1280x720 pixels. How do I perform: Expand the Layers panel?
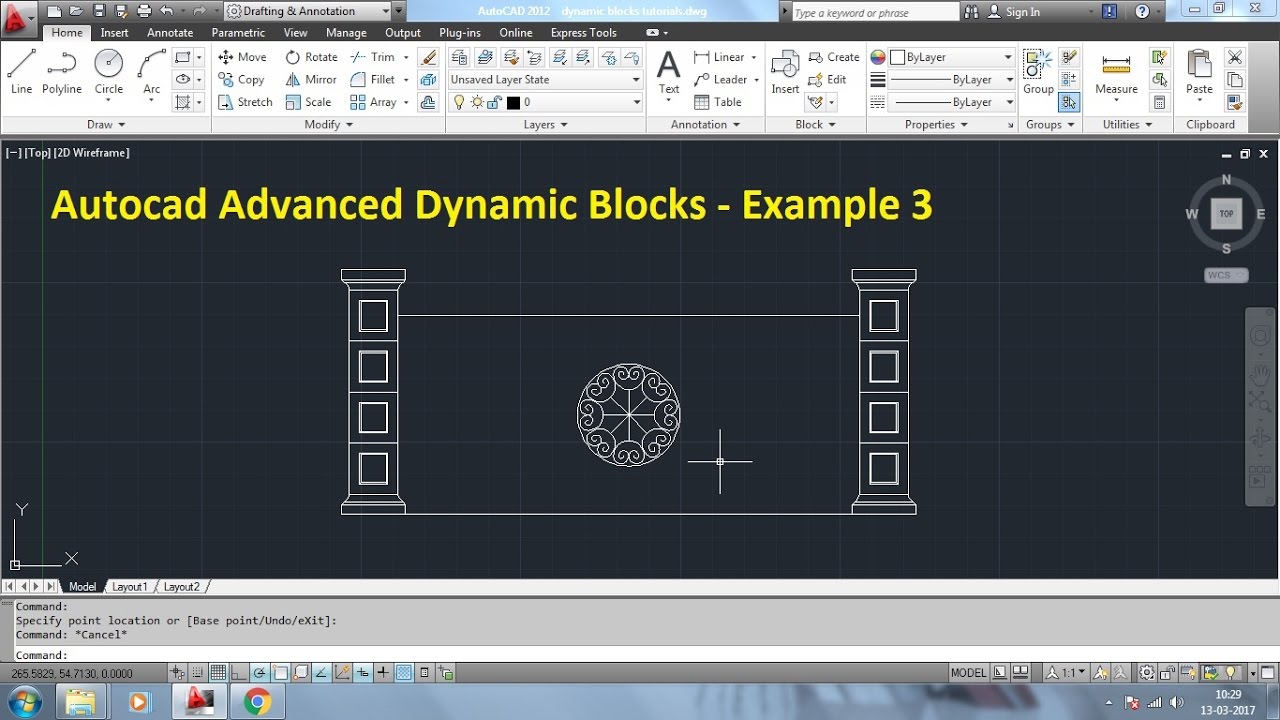(x=546, y=125)
